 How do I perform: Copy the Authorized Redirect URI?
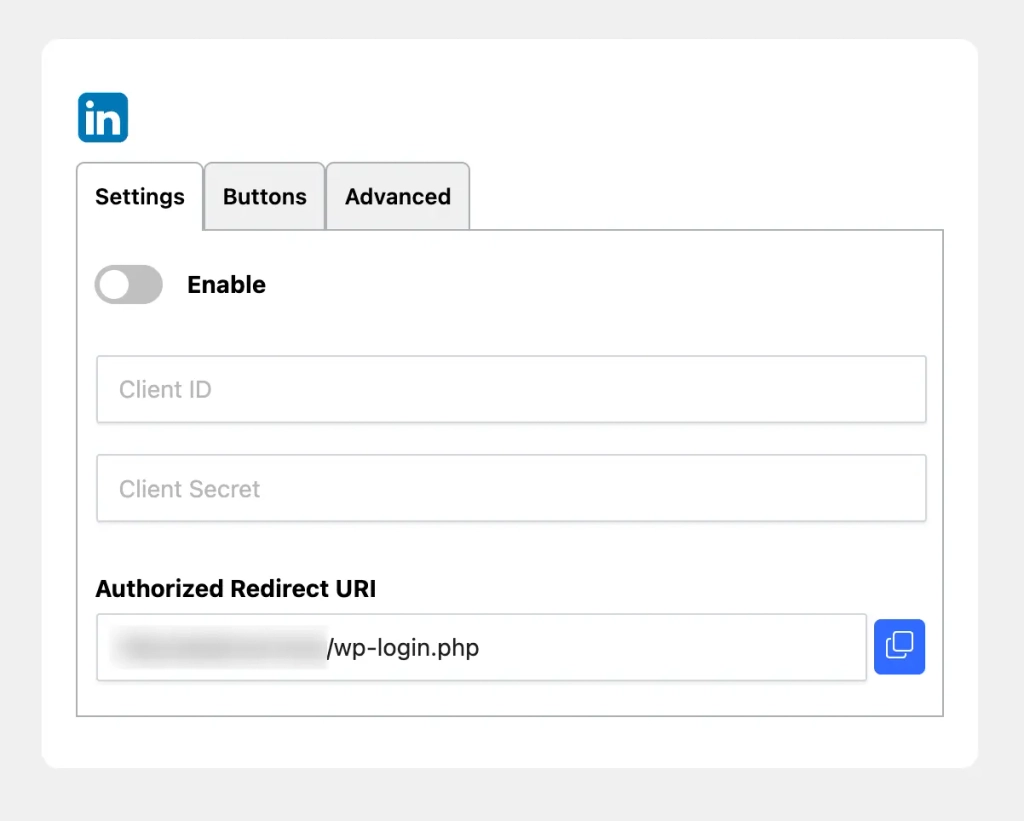tap(899, 647)
